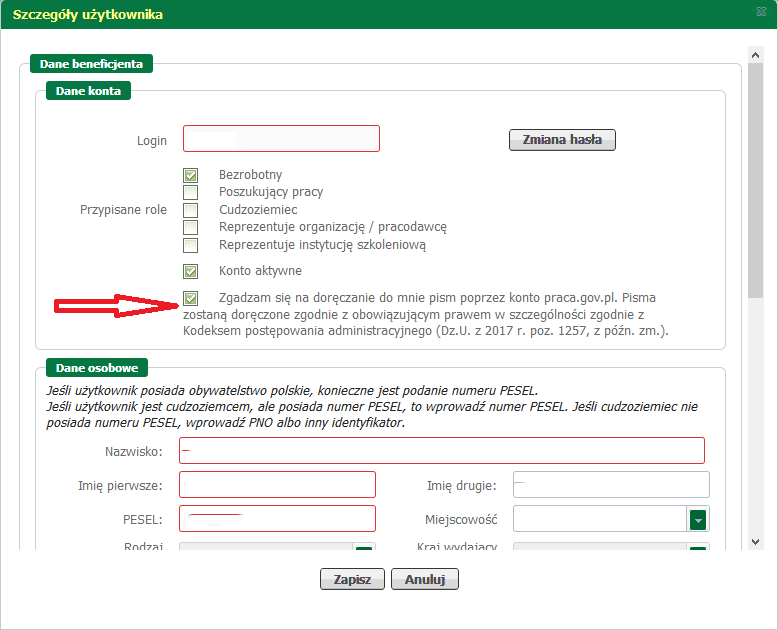The image size is (778, 630).
Task: Open the Miejscowość dropdown arrow
Action: 698,520
